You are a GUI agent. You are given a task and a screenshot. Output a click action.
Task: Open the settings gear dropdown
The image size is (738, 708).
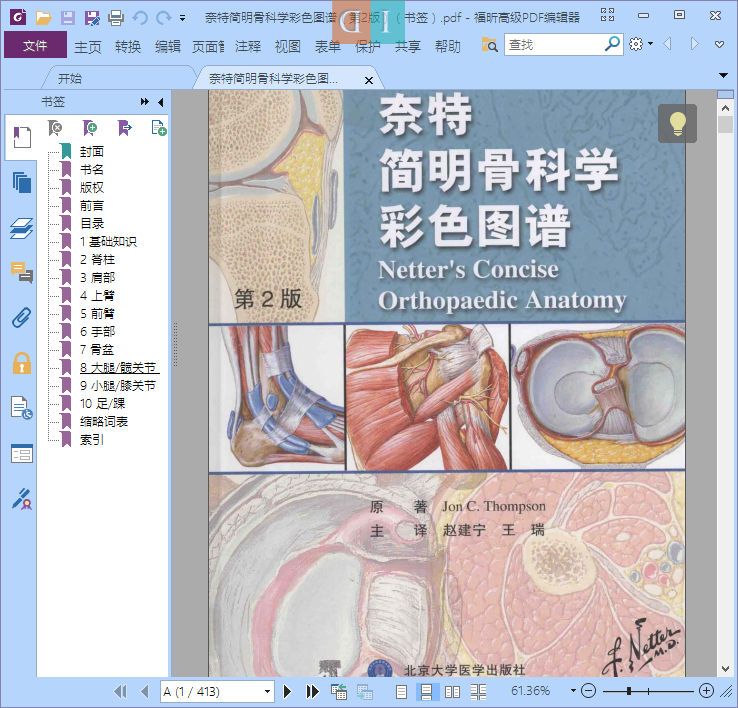click(641, 44)
